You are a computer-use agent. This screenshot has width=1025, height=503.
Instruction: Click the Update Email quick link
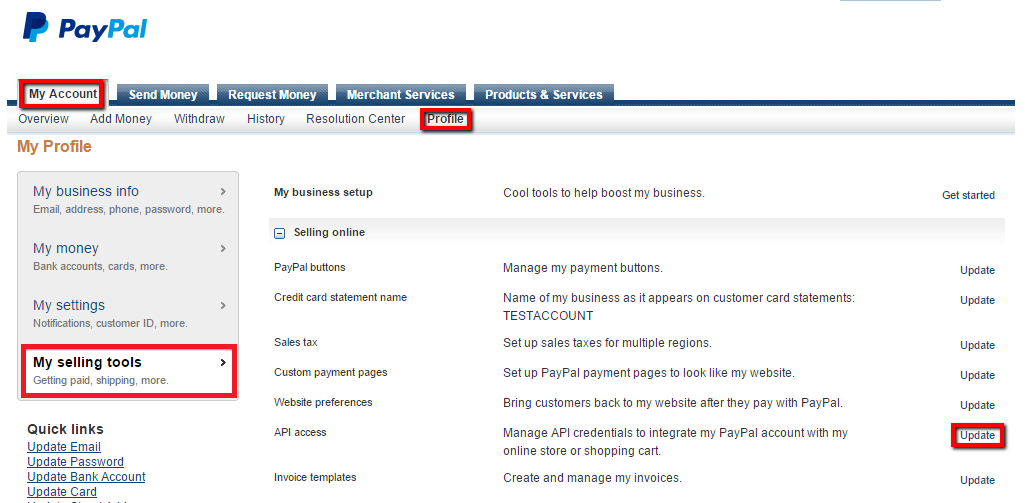(x=64, y=447)
